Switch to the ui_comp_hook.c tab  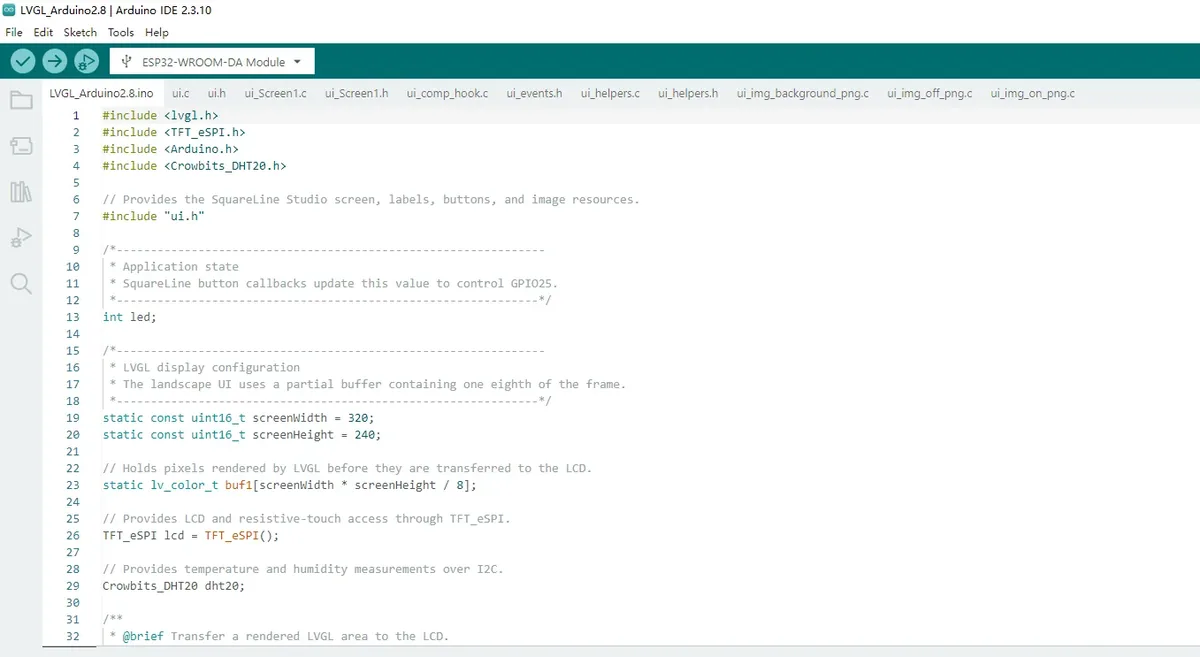(447, 93)
